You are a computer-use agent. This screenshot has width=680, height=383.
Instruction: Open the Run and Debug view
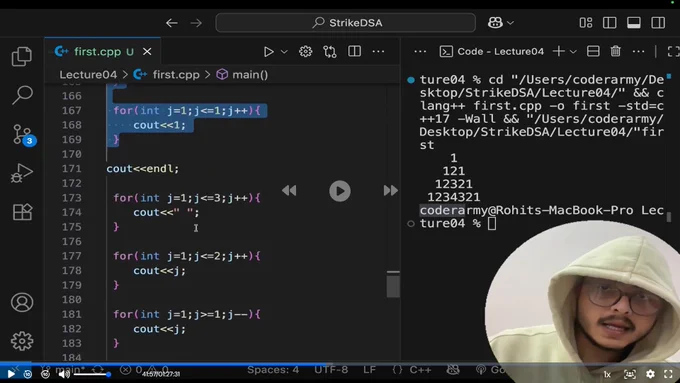click(22, 173)
